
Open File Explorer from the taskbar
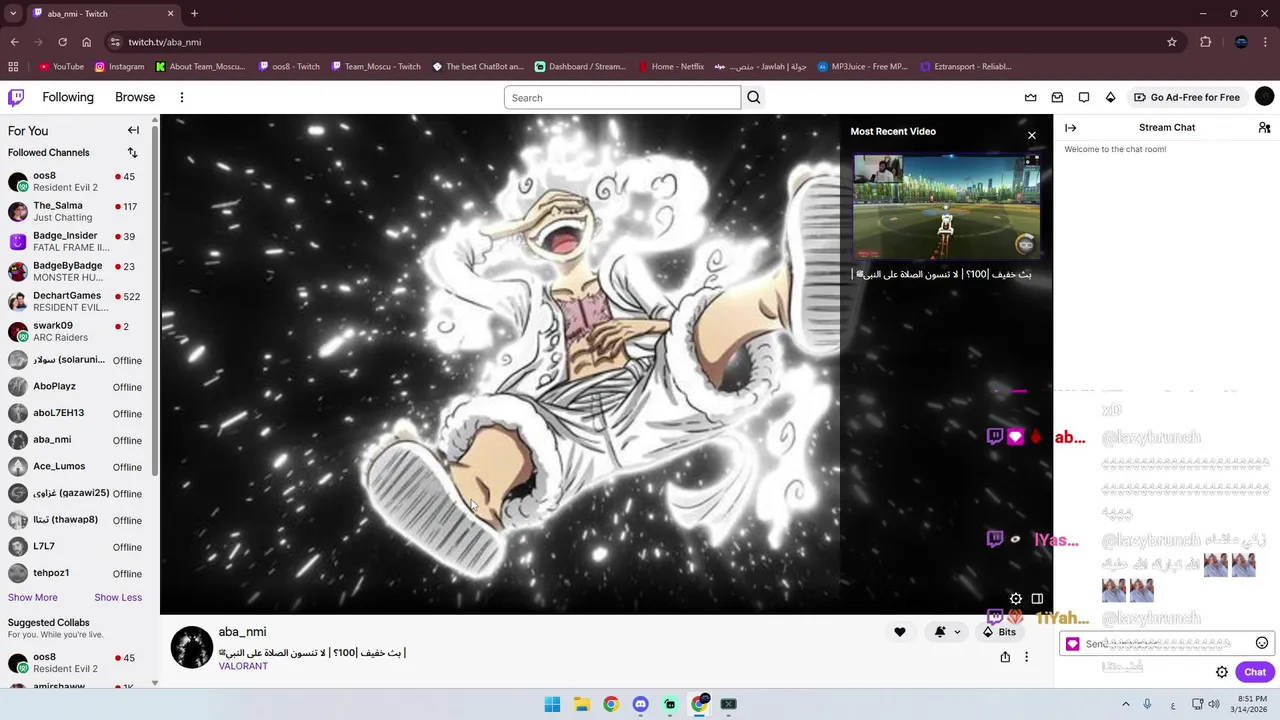tap(581, 704)
